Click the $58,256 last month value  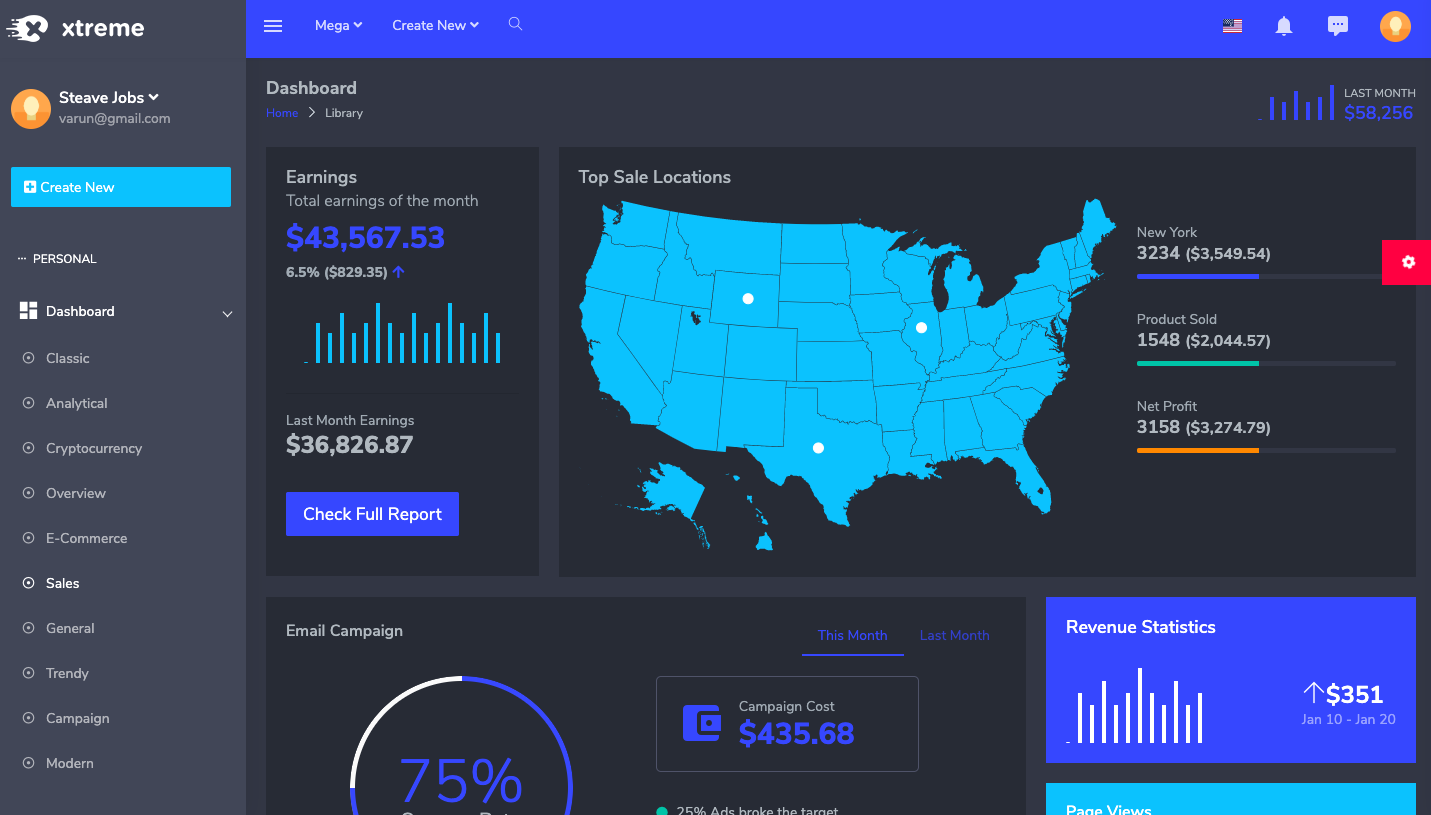(1379, 113)
